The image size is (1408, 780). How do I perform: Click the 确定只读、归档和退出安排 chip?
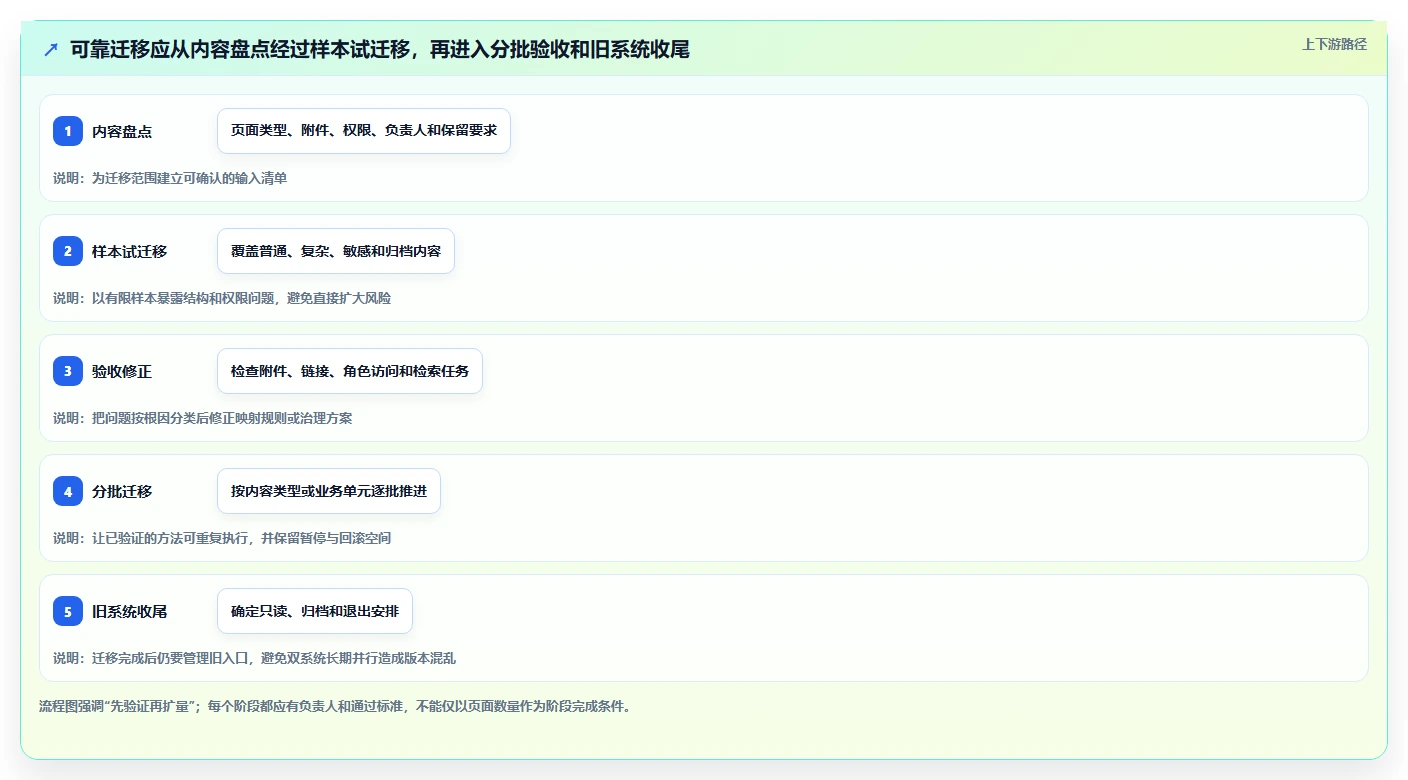click(315, 611)
